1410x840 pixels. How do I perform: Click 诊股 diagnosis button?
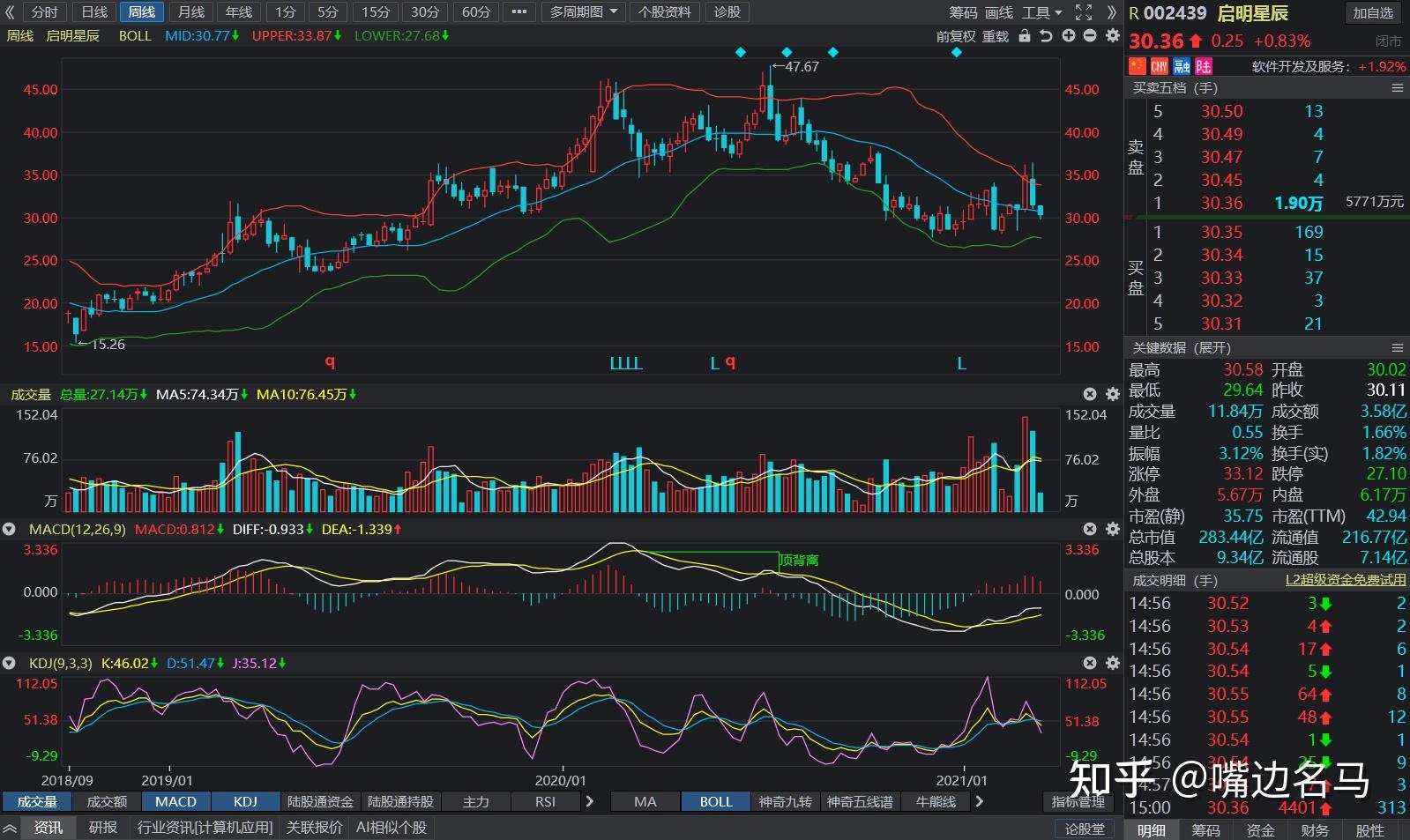(x=727, y=12)
